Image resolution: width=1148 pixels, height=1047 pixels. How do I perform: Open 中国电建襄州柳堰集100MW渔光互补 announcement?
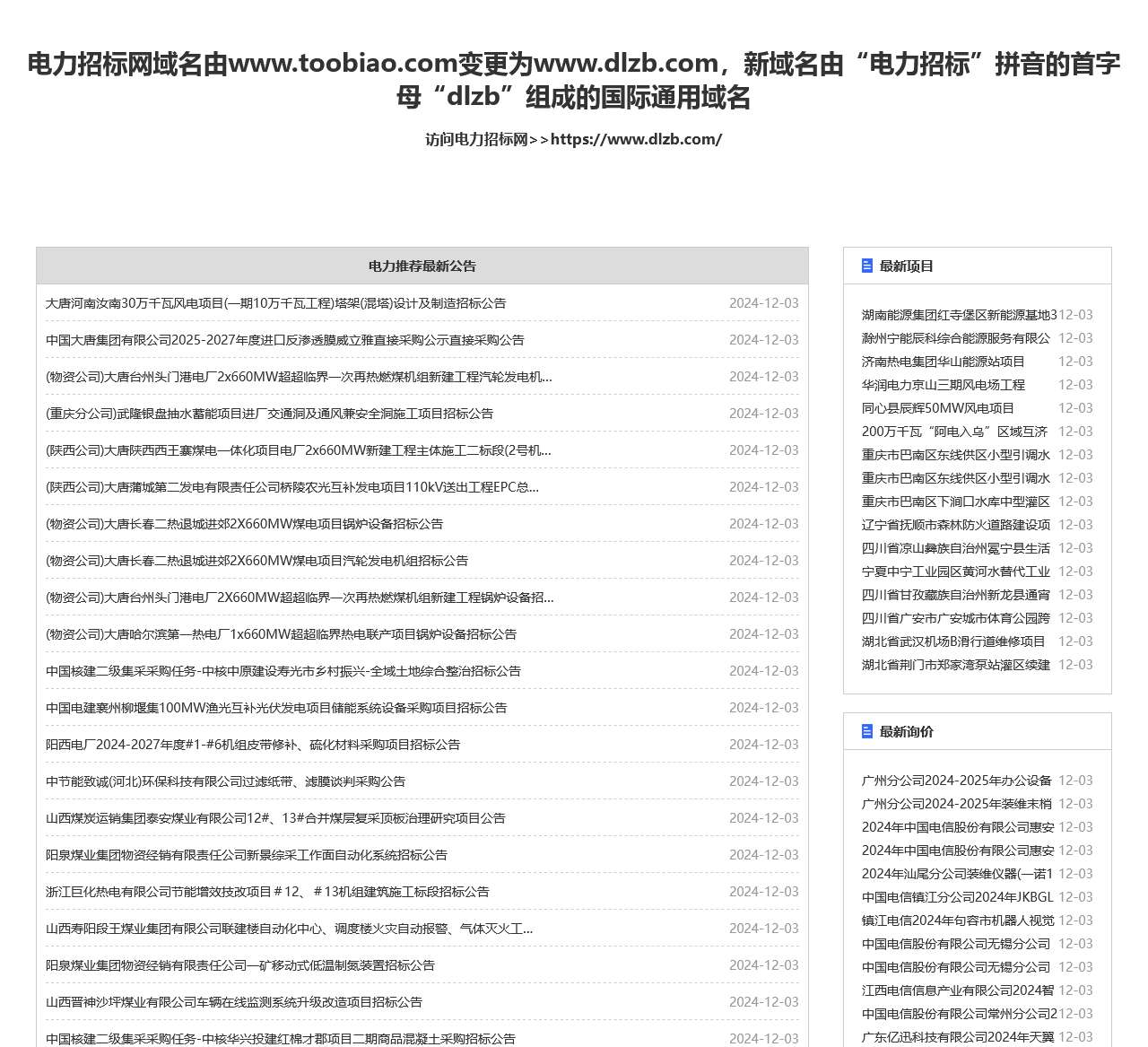click(276, 708)
